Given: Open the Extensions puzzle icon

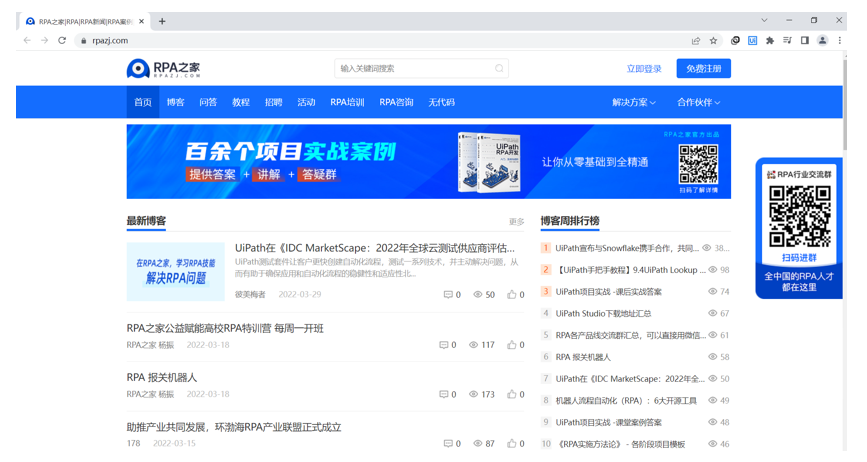Looking at the screenshot, I should pyautogui.click(x=770, y=40).
